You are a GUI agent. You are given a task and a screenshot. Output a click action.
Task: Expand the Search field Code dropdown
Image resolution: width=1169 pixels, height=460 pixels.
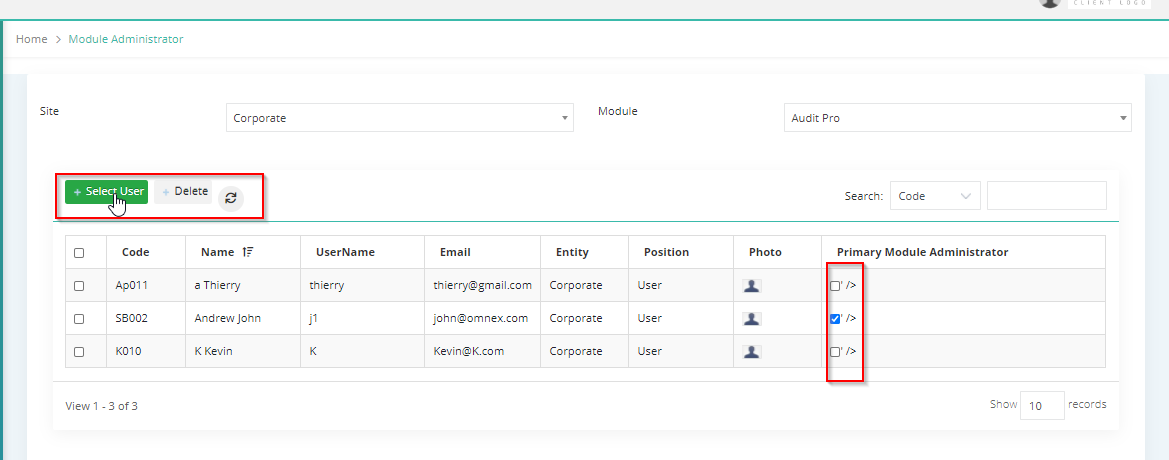coord(936,196)
